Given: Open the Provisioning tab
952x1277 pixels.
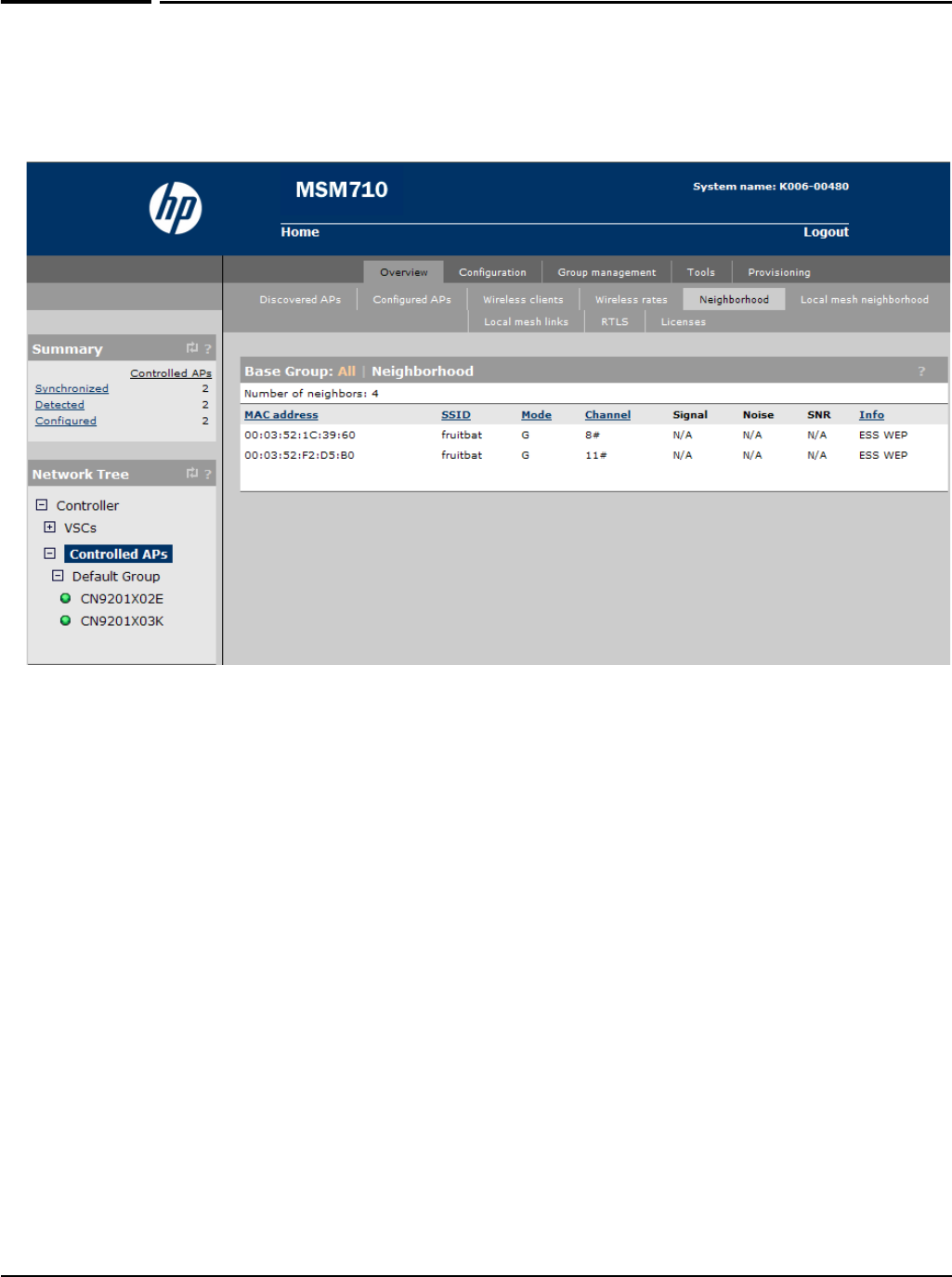Looking at the screenshot, I should 779,272.
